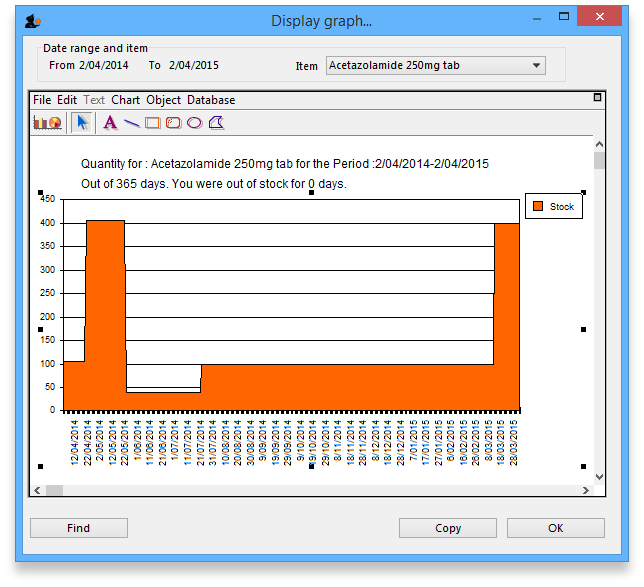This screenshot has width=644, height=587.
Task: Open the Edit menu
Action: pos(67,100)
